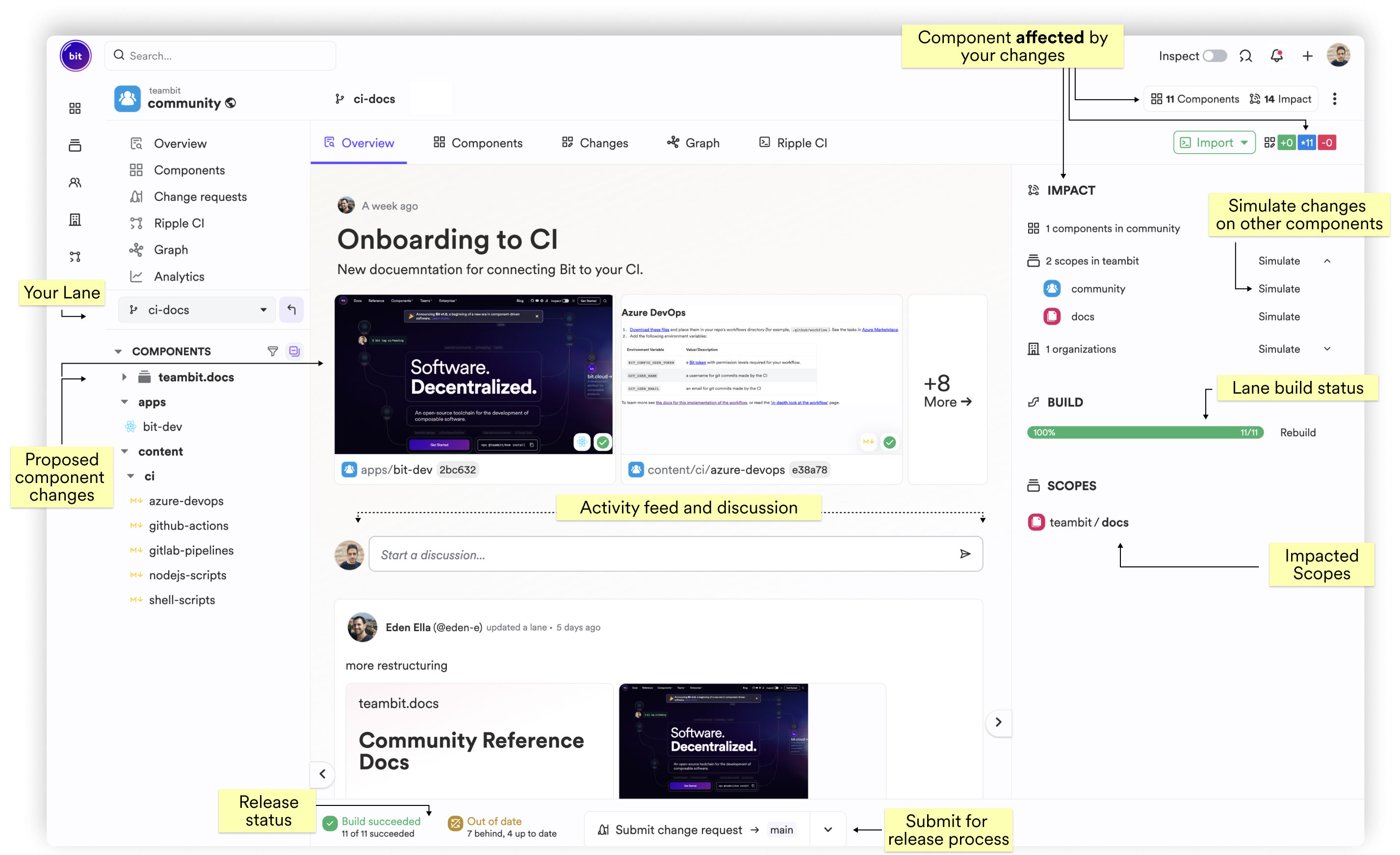This screenshot has width=1400, height=855.
Task: Open the ci-docs lane dropdown
Action: 197,310
